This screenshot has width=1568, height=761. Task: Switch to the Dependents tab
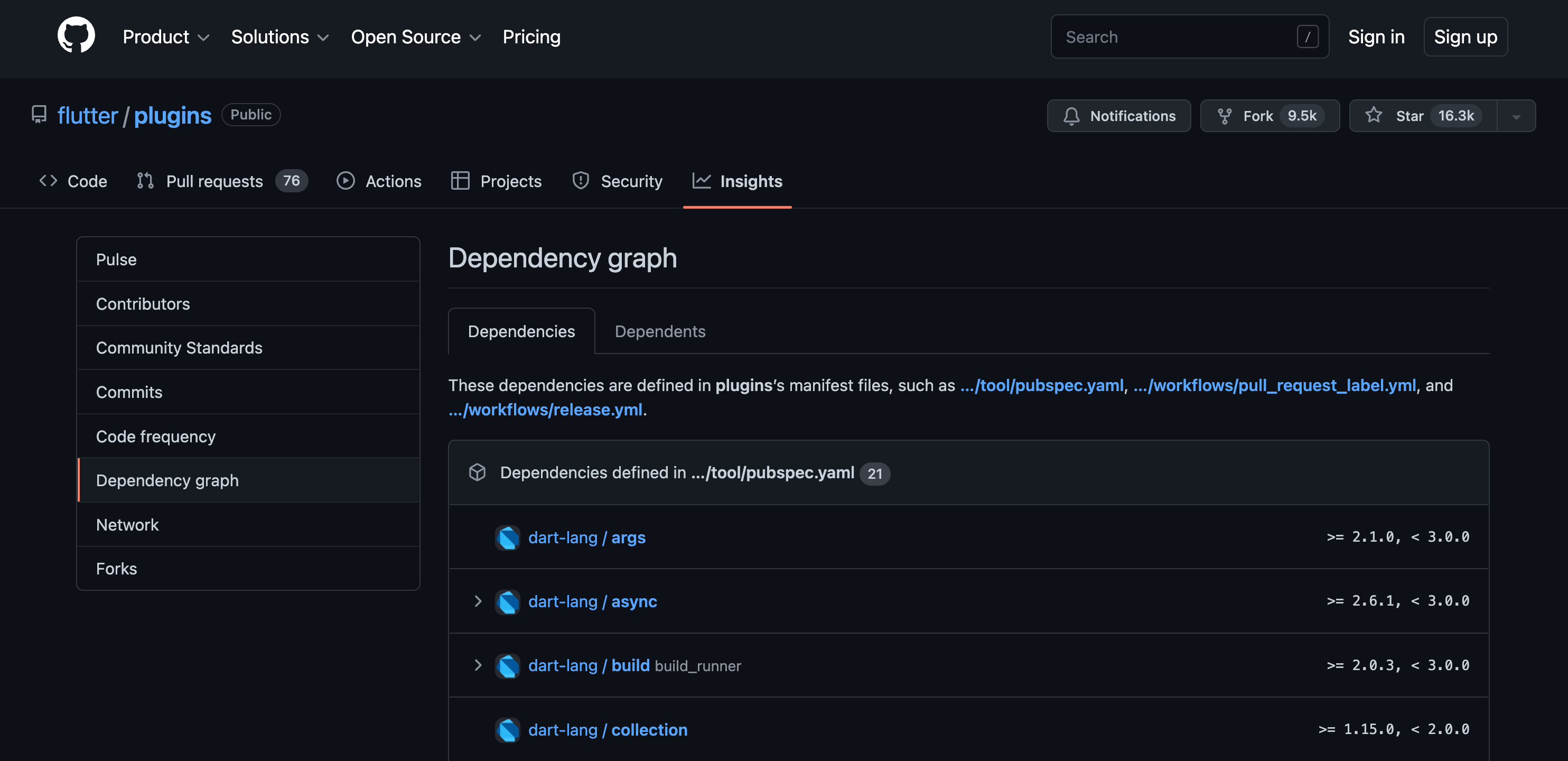[x=660, y=331]
